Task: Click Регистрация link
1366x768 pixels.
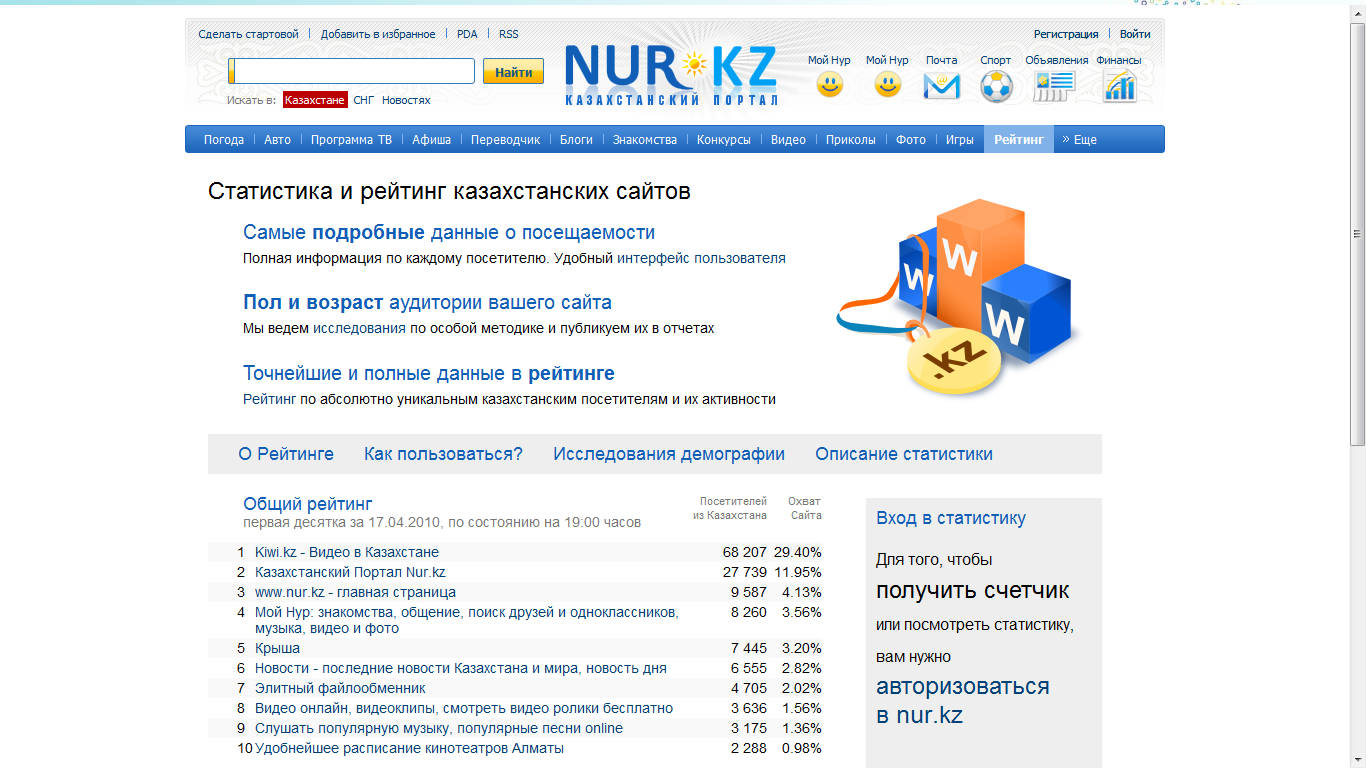Action: tap(1066, 34)
